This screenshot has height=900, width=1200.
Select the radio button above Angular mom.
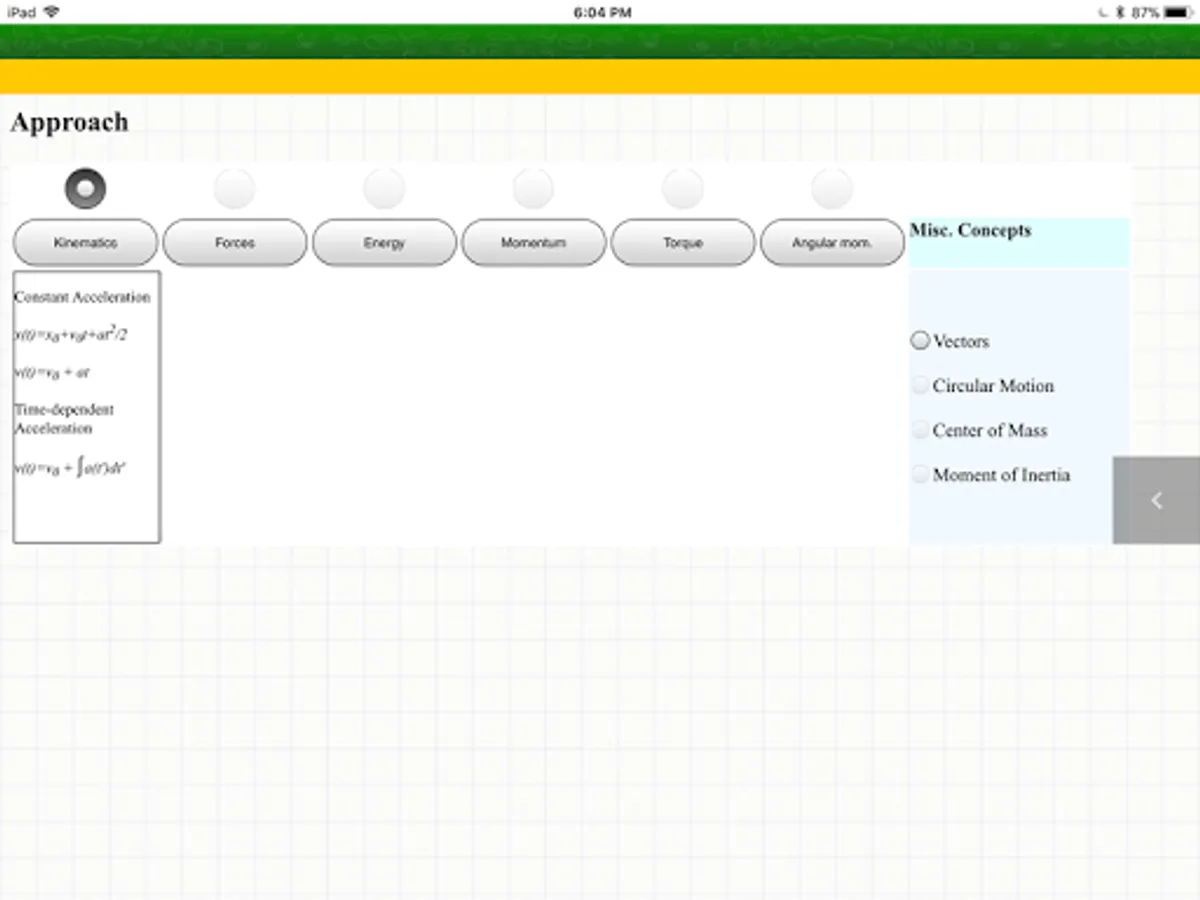(x=832, y=188)
